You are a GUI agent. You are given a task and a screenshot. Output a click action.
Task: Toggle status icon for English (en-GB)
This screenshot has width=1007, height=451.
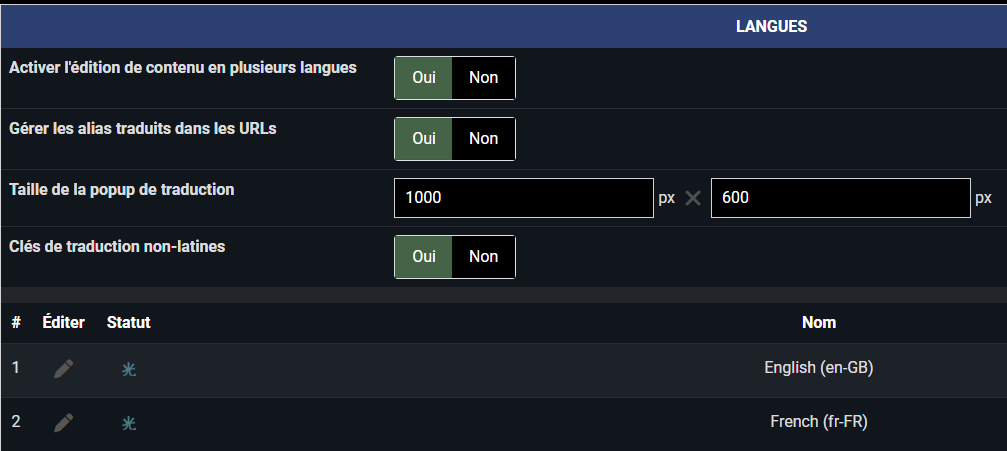(x=129, y=369)
